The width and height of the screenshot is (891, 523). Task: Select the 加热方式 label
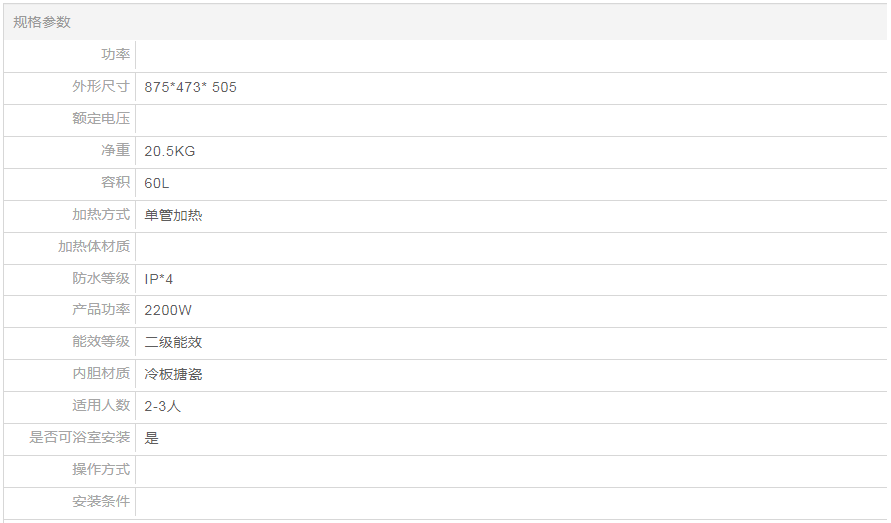tap(101, 215)
